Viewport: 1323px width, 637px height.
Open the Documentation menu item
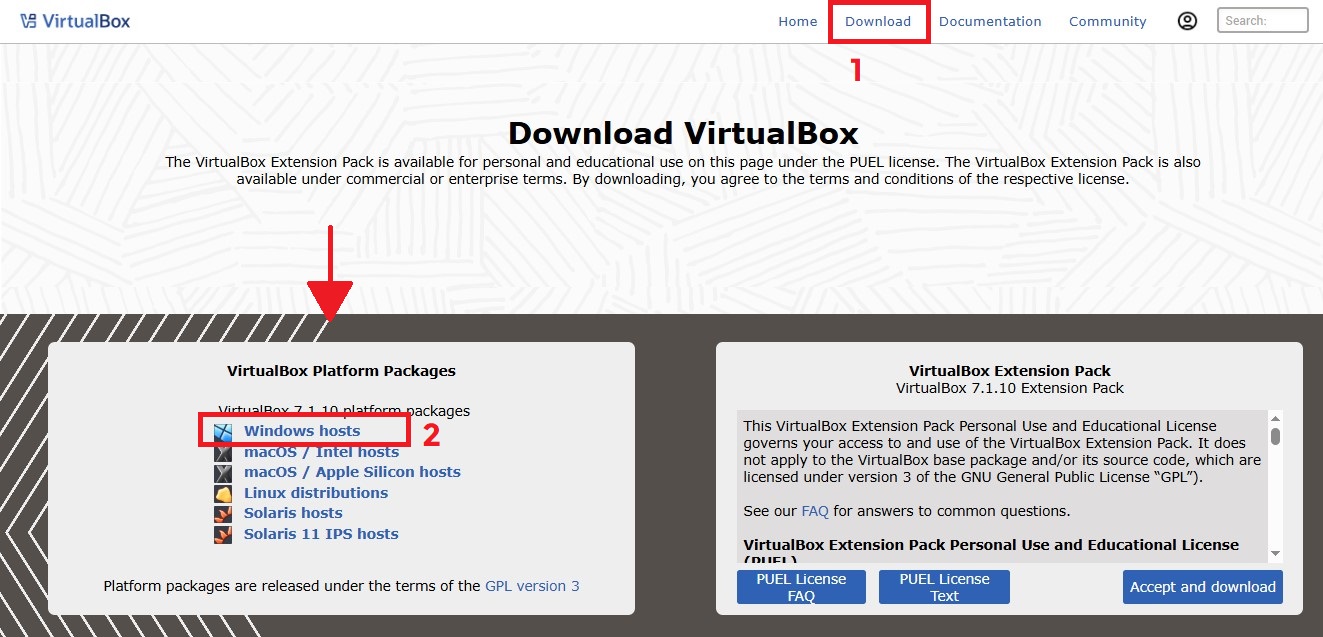pyautogui.click(x=990, y=21)
